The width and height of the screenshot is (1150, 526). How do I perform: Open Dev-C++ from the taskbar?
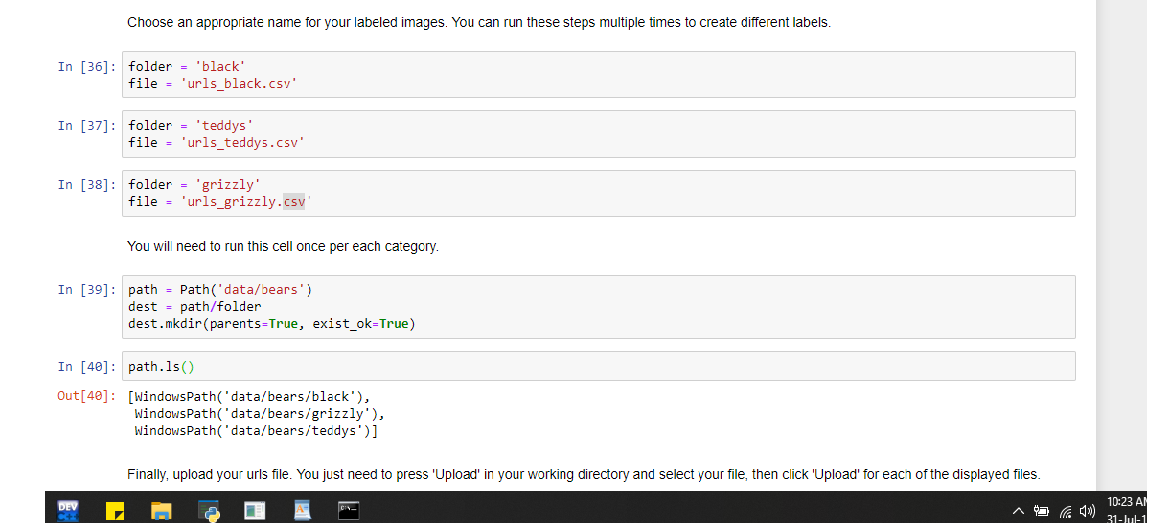coord(68,510)
